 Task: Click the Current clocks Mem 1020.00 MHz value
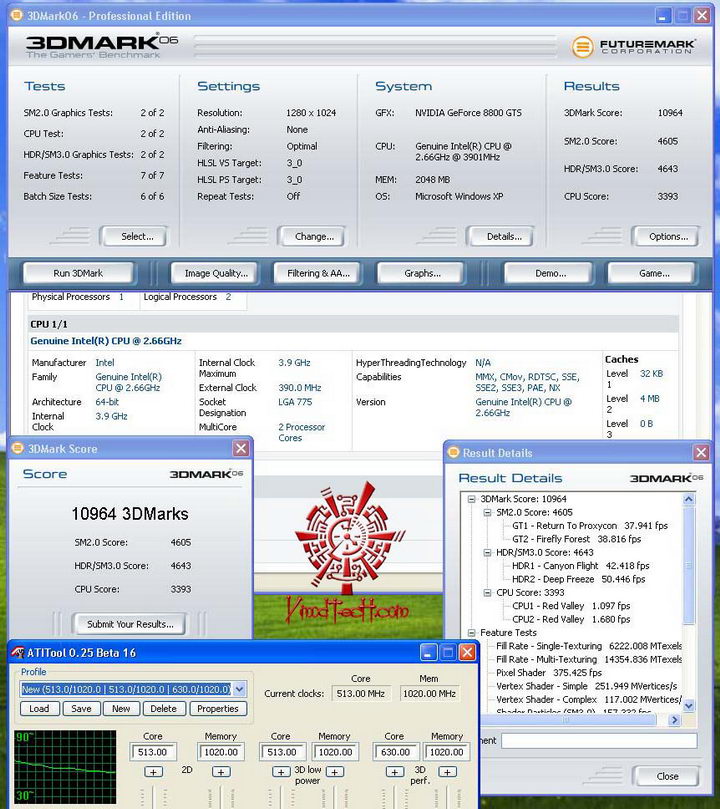coord(430,693)
